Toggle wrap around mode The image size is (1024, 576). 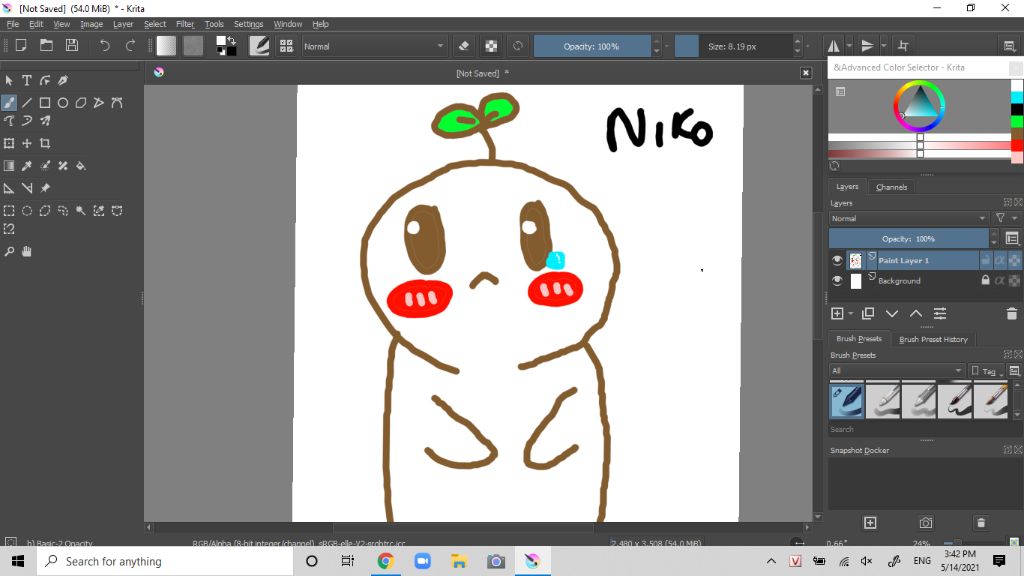[903, 46]
